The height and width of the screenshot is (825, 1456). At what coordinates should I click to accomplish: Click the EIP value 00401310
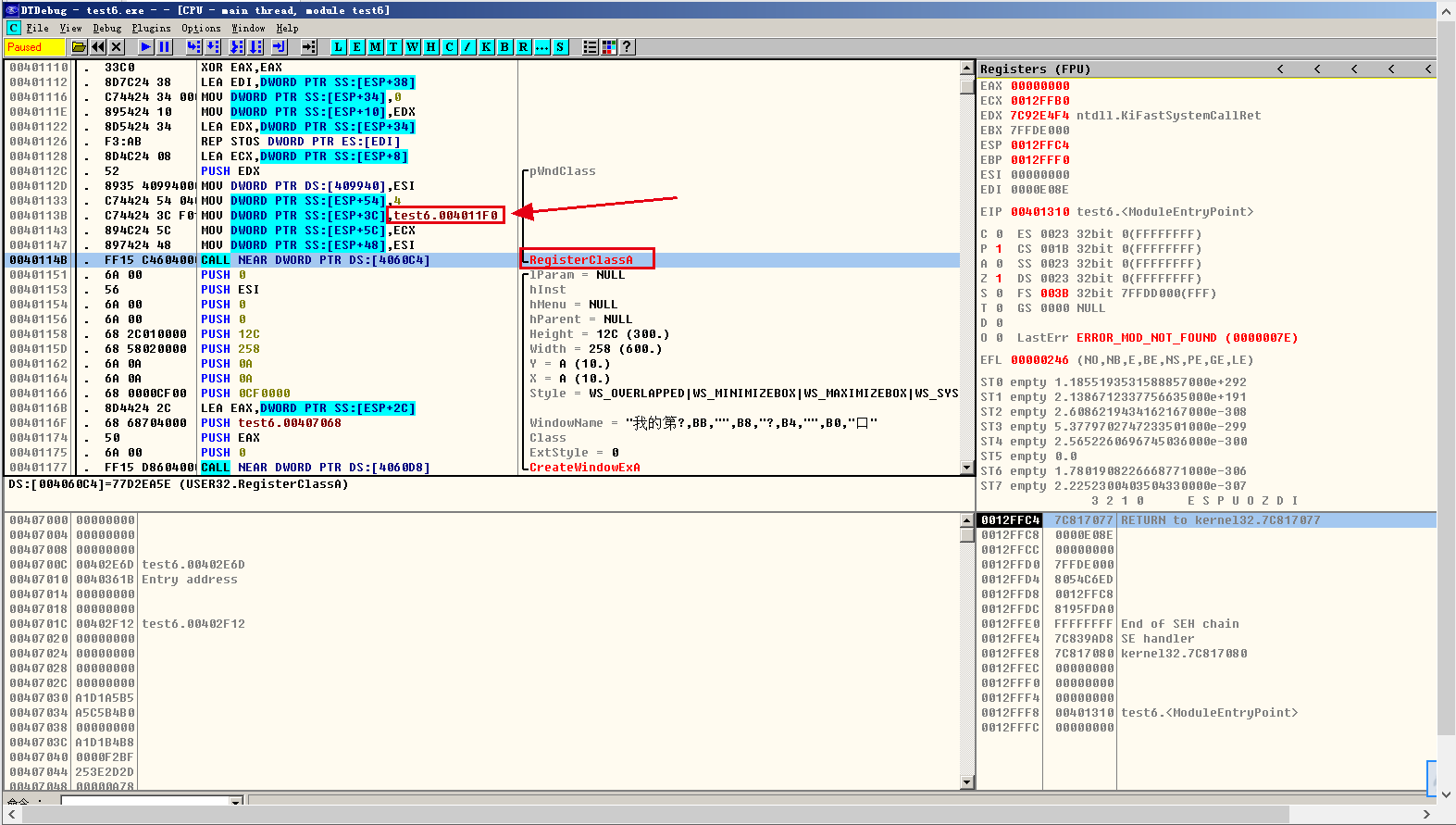pyautogui.click(x=1040, y=212)
